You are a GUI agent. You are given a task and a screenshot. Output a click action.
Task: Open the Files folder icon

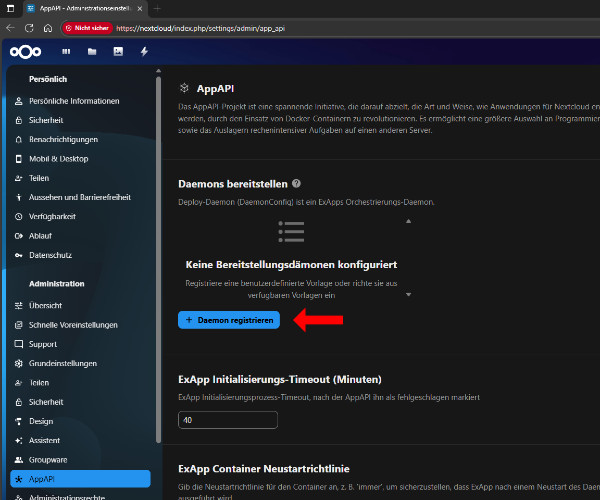pyautogui.click(x=92, y=51)
